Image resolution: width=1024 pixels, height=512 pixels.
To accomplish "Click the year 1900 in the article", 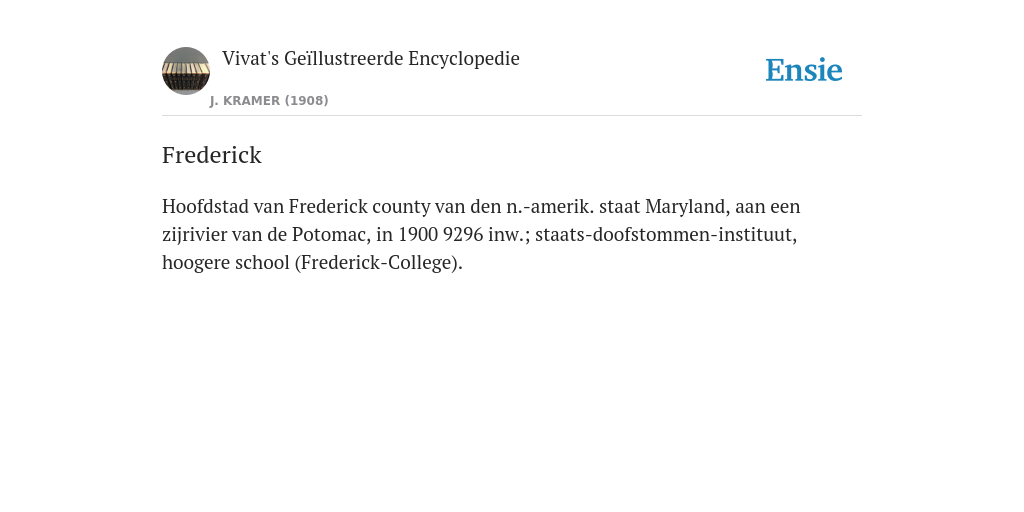I will [418, 235].
